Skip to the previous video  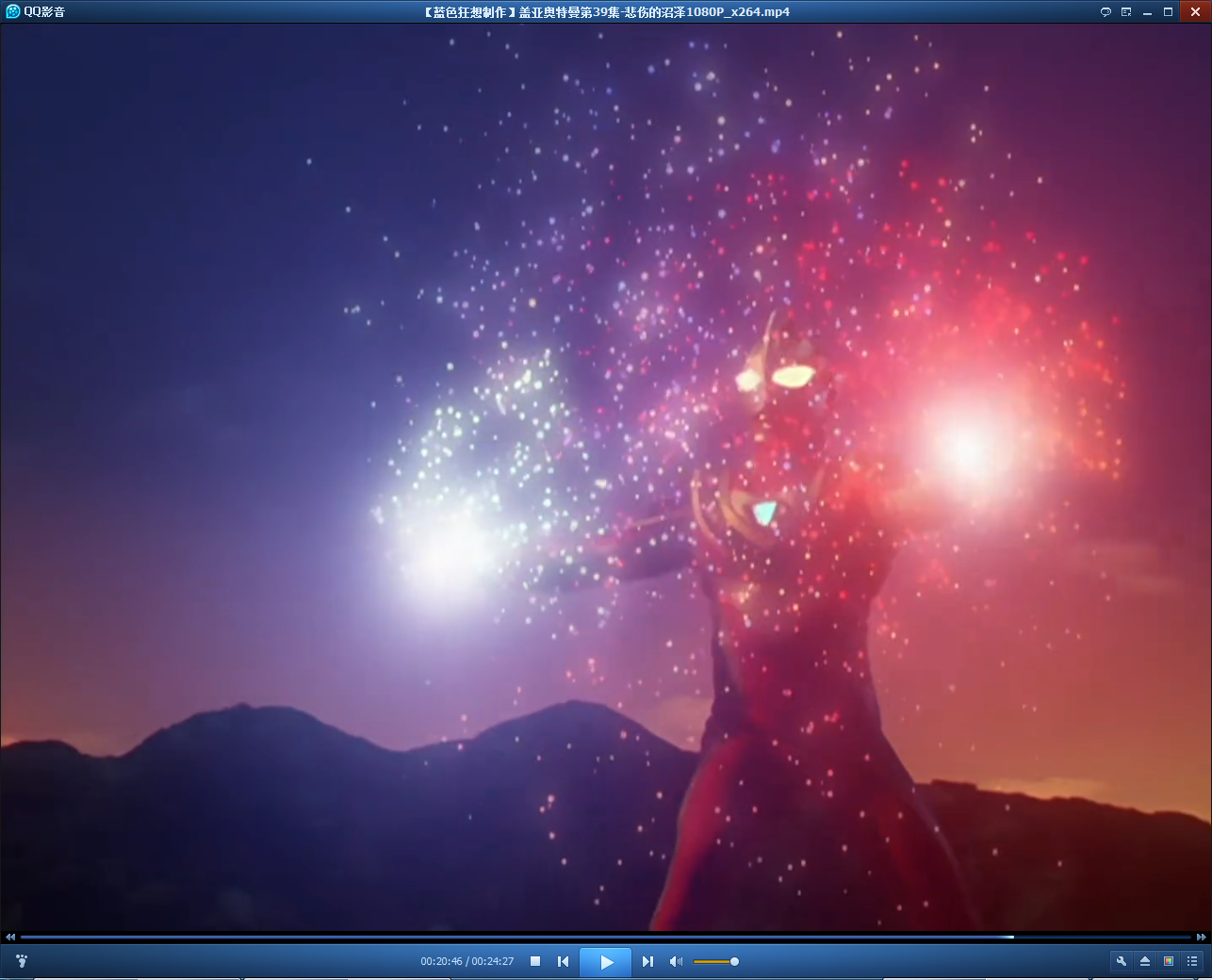pos(563,961)
